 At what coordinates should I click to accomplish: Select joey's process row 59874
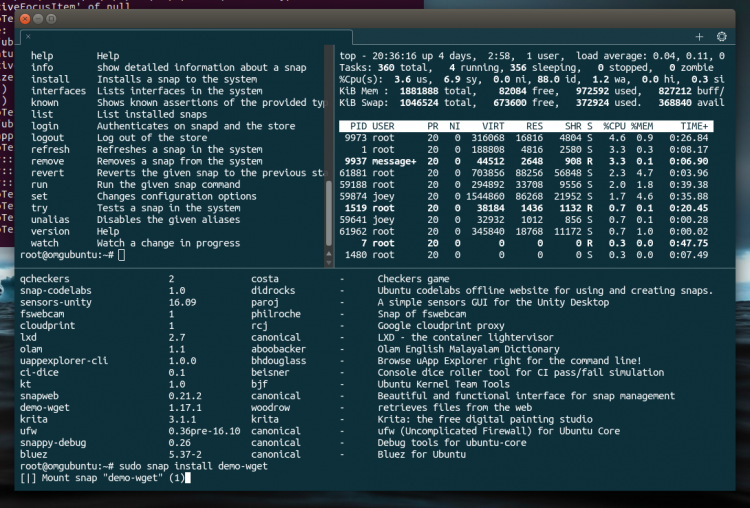pos(526,197)
